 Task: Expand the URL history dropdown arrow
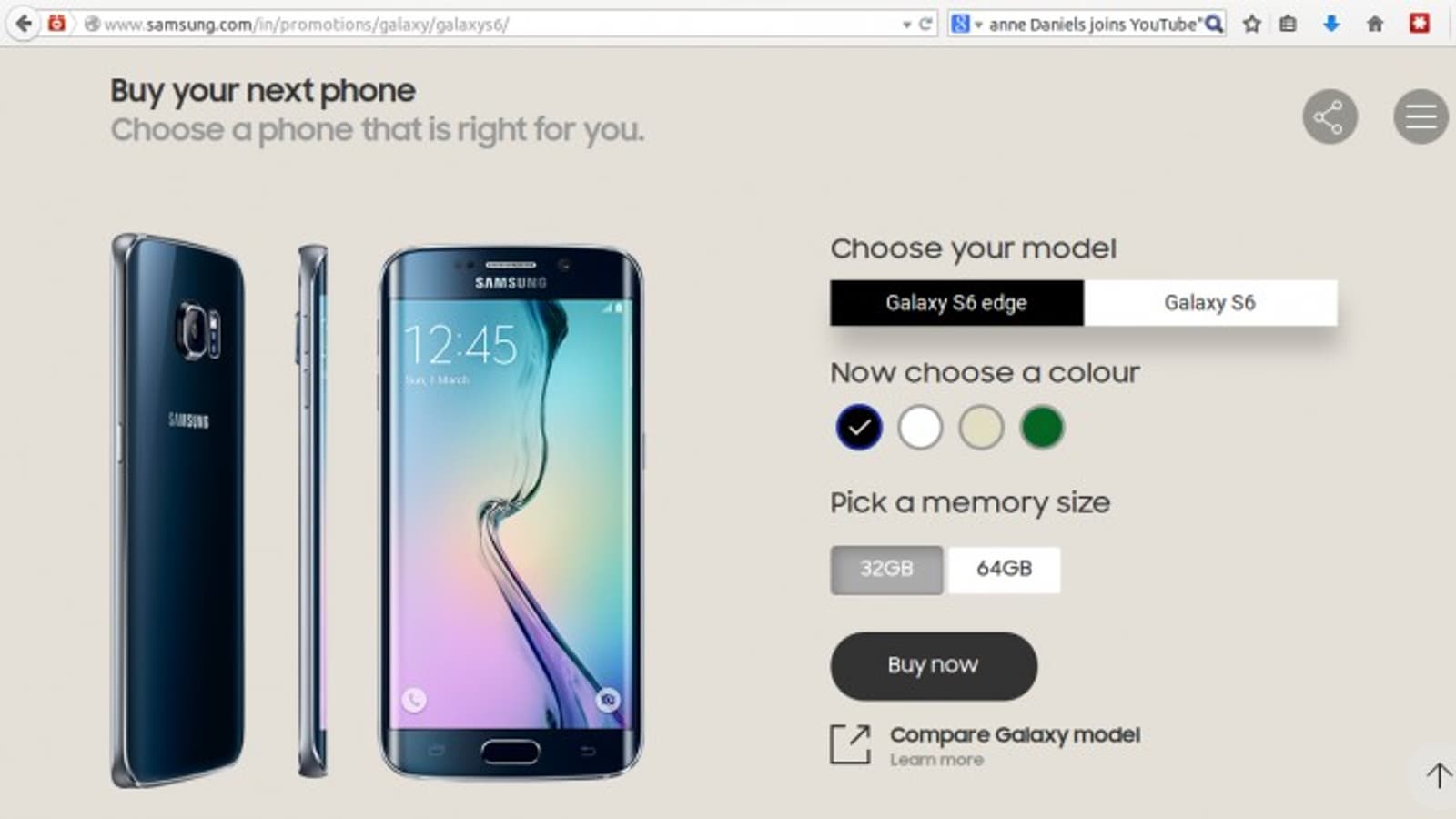pyautogui.click(x=906, y=25)
